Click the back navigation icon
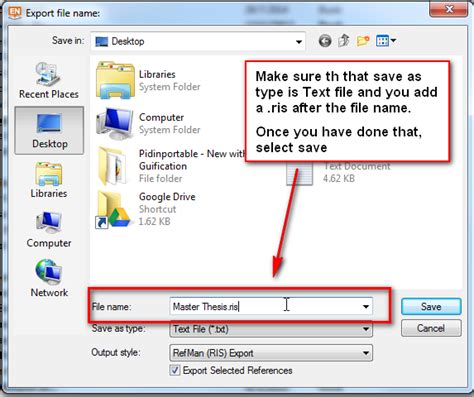 click(x=325, y=41)
